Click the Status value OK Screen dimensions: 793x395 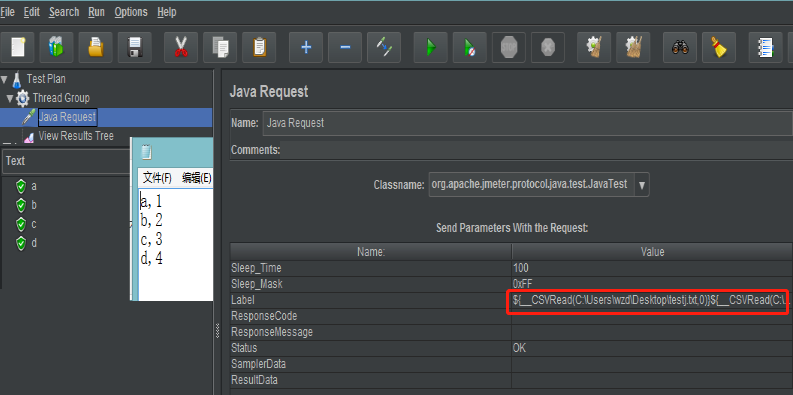click(x=519, y=348)
